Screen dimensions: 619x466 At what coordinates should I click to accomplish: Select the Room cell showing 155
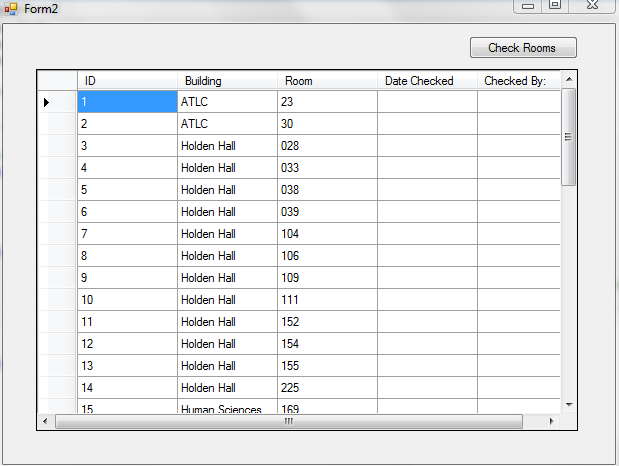[x=327, y=366]
